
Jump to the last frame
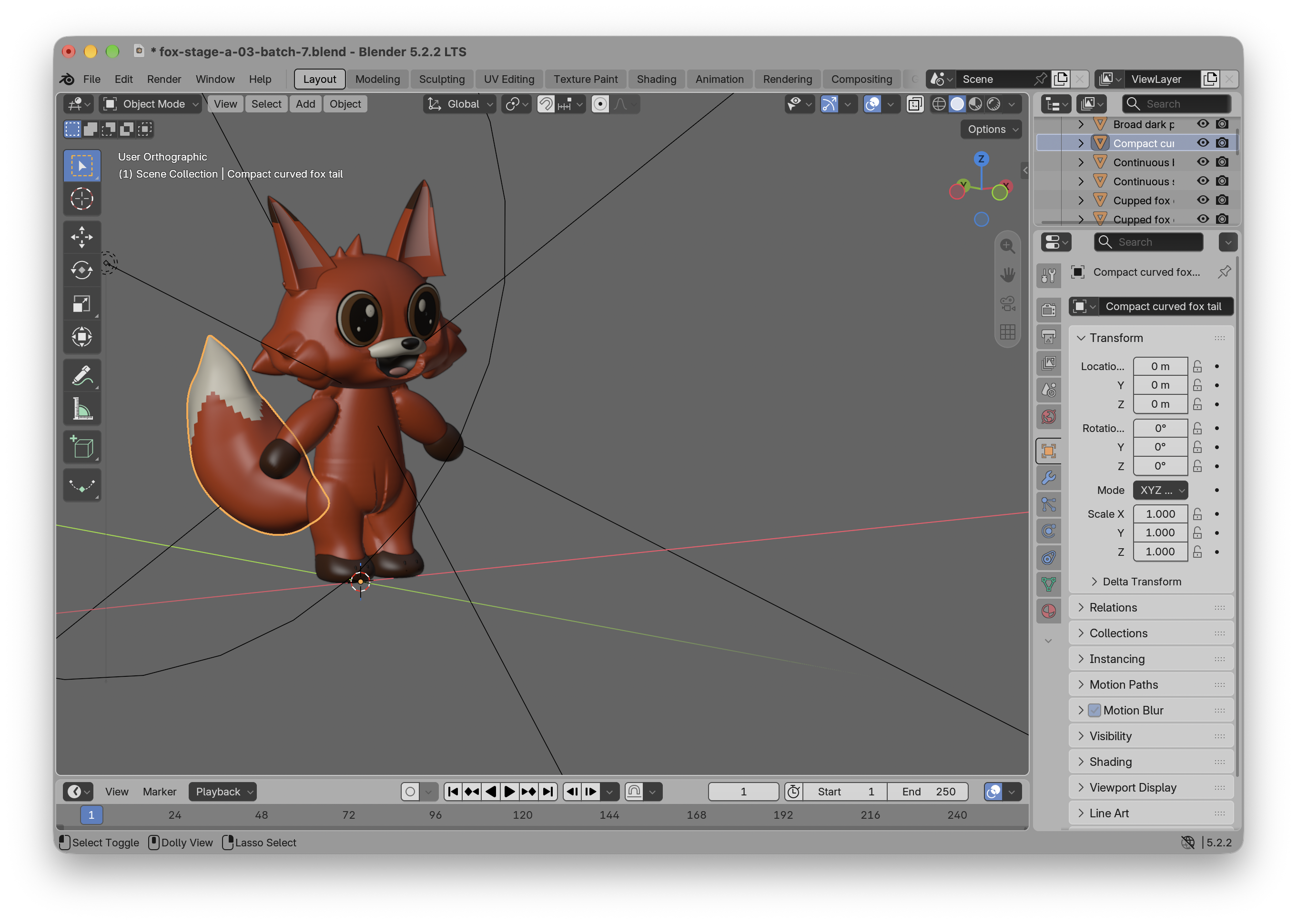pos(547,792)
